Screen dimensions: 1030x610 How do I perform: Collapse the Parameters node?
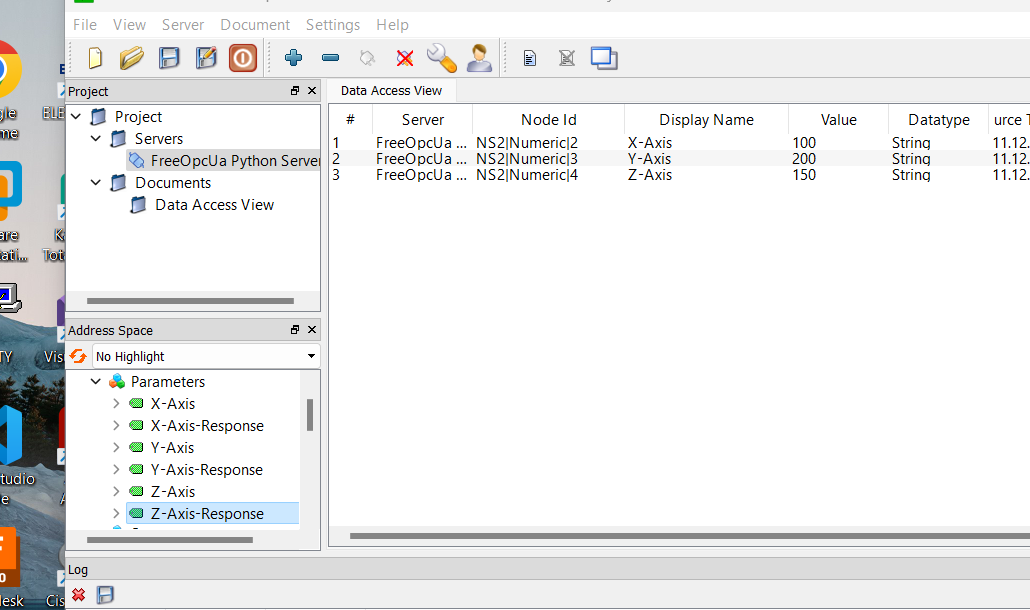tap(95, 381)
